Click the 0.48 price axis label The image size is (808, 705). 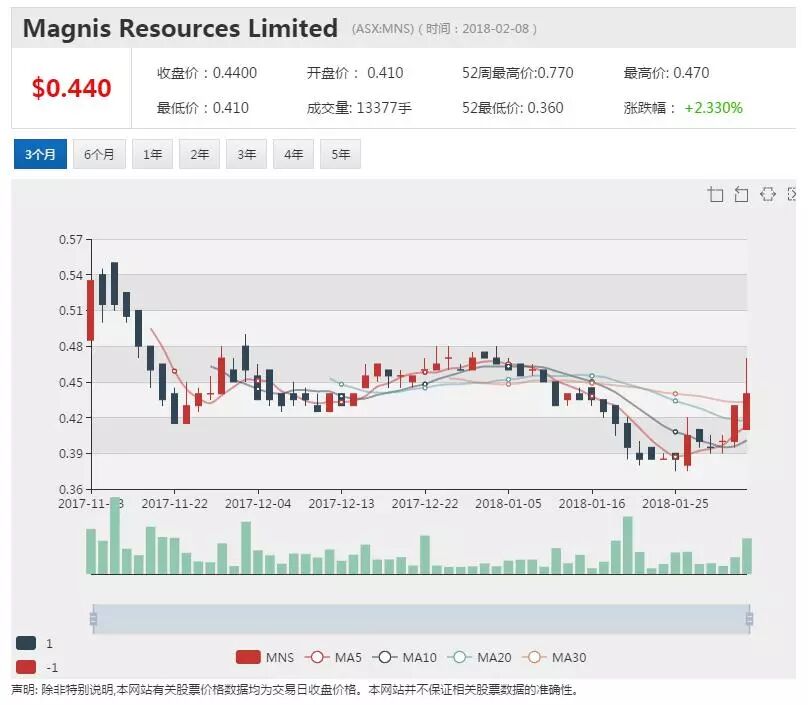pos(71,346)
